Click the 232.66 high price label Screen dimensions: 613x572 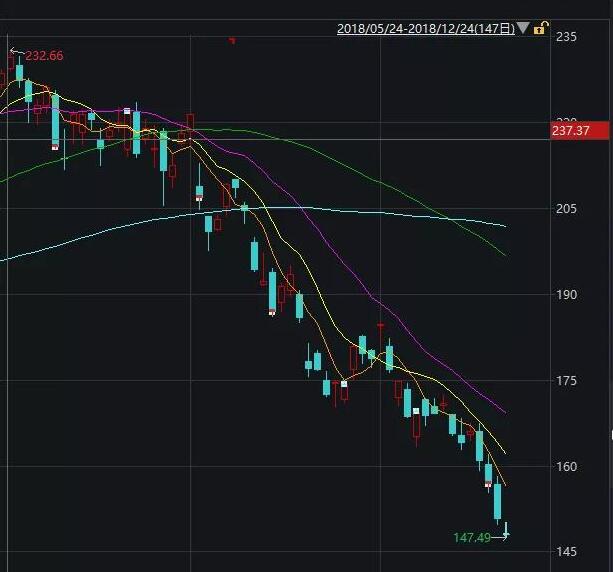[x=44, y=55]
